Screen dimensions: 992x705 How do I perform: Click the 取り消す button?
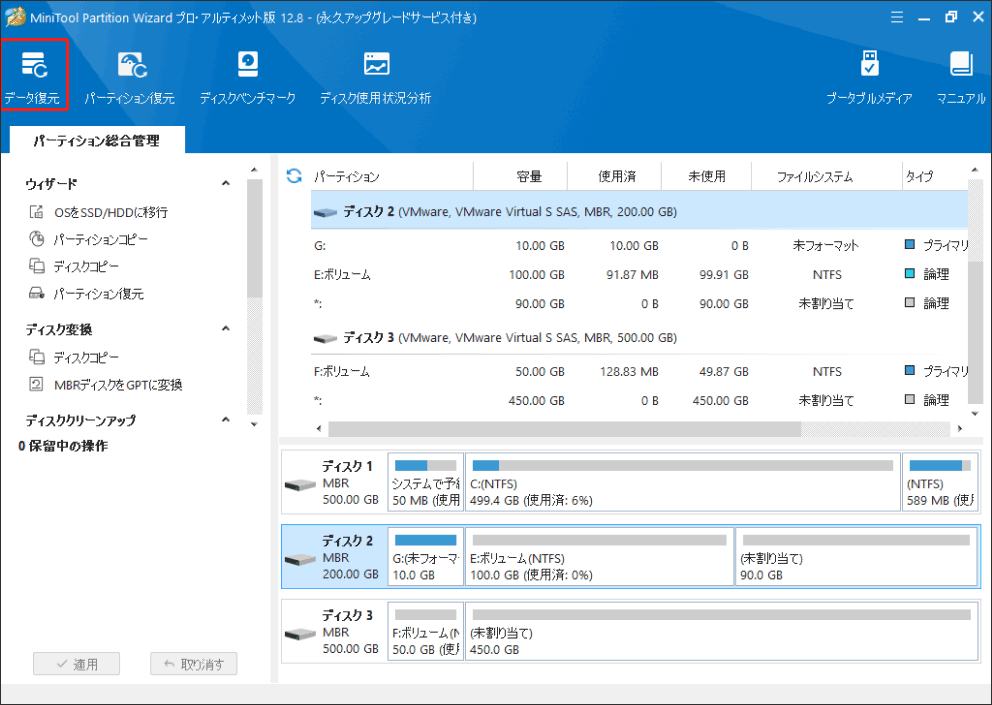click(x=194, y=664)
